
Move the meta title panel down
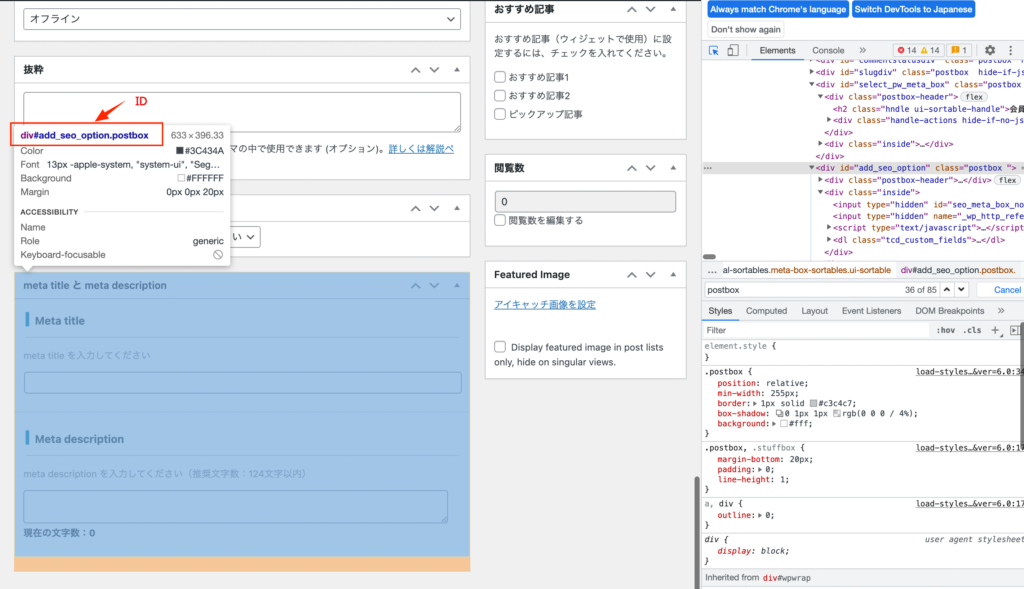pos(434,285)
